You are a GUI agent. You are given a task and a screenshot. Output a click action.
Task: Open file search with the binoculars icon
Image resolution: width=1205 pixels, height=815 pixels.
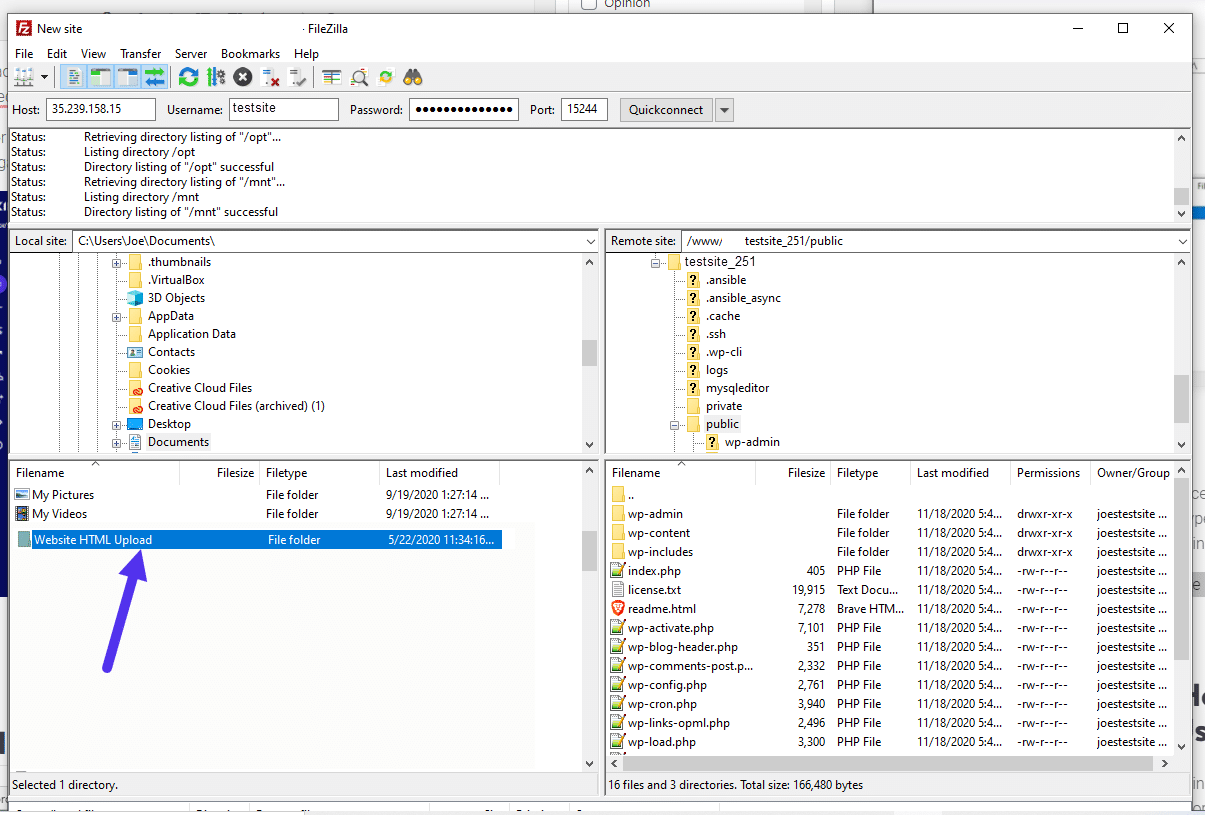[413, 77]
